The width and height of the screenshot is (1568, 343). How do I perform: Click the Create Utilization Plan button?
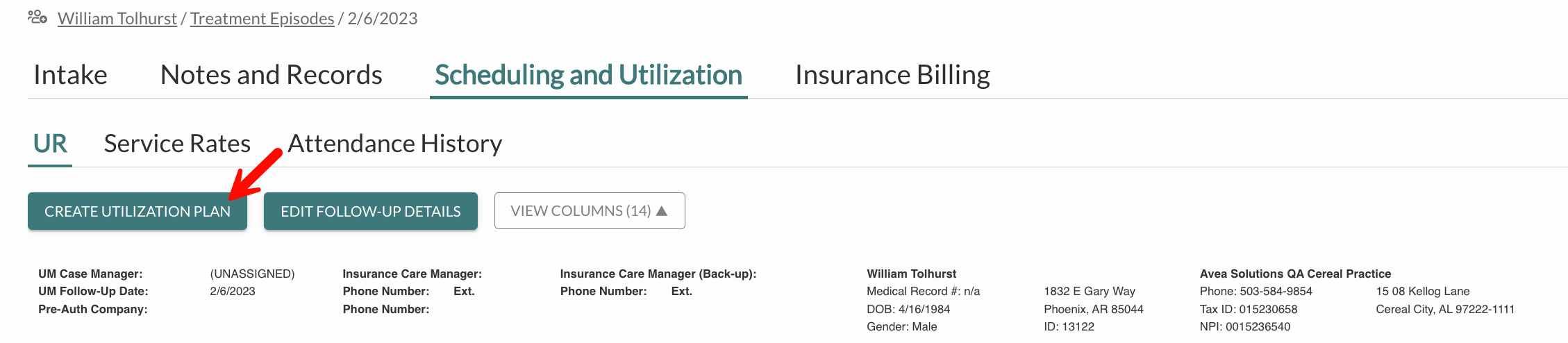[x=137, y=211]
